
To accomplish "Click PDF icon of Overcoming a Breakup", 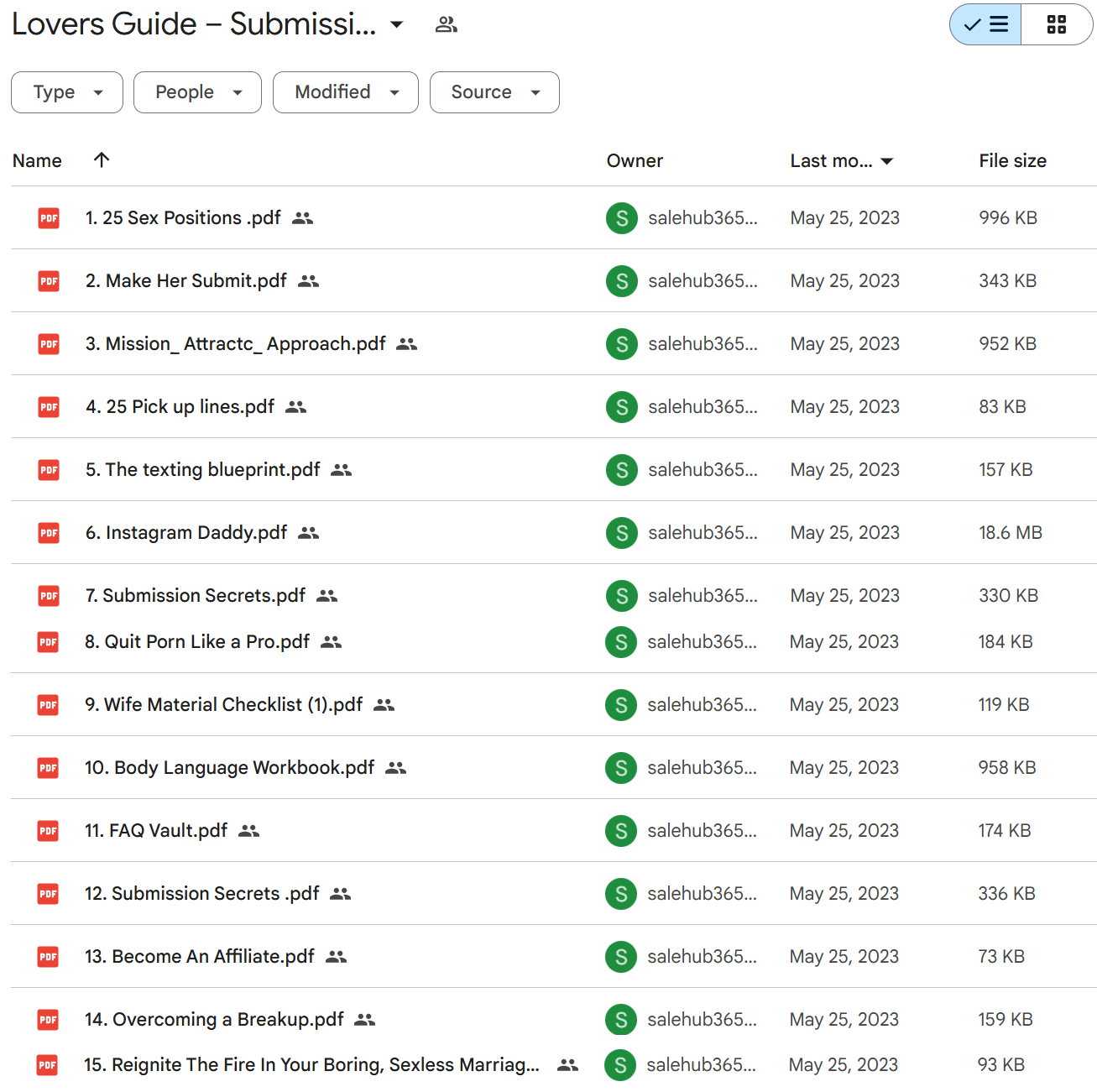I will point(48,1020).
